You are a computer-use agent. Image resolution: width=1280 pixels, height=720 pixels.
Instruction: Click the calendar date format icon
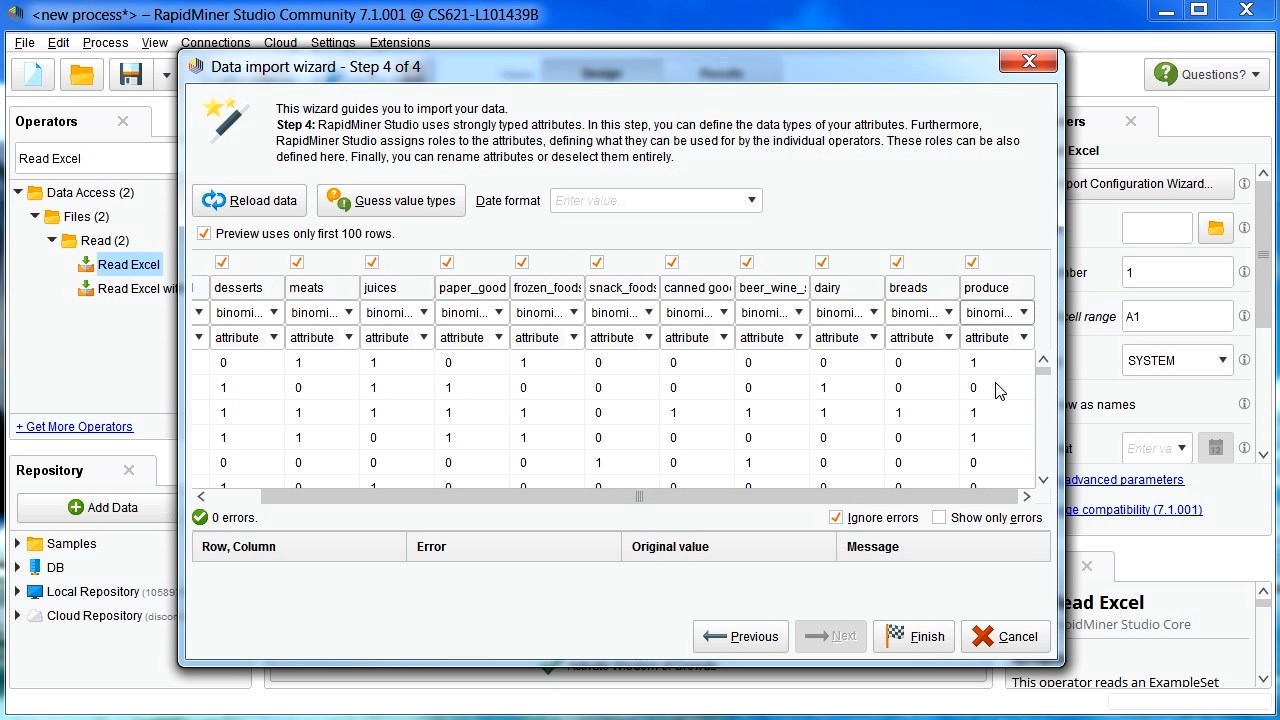point(1216,448)
